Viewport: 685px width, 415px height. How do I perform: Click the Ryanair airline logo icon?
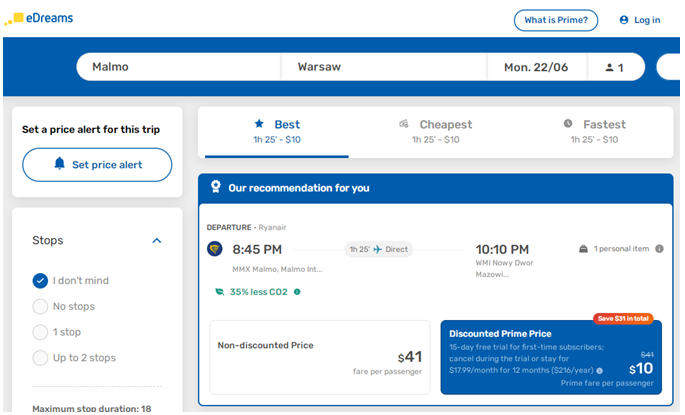click(x=214, y=249)
